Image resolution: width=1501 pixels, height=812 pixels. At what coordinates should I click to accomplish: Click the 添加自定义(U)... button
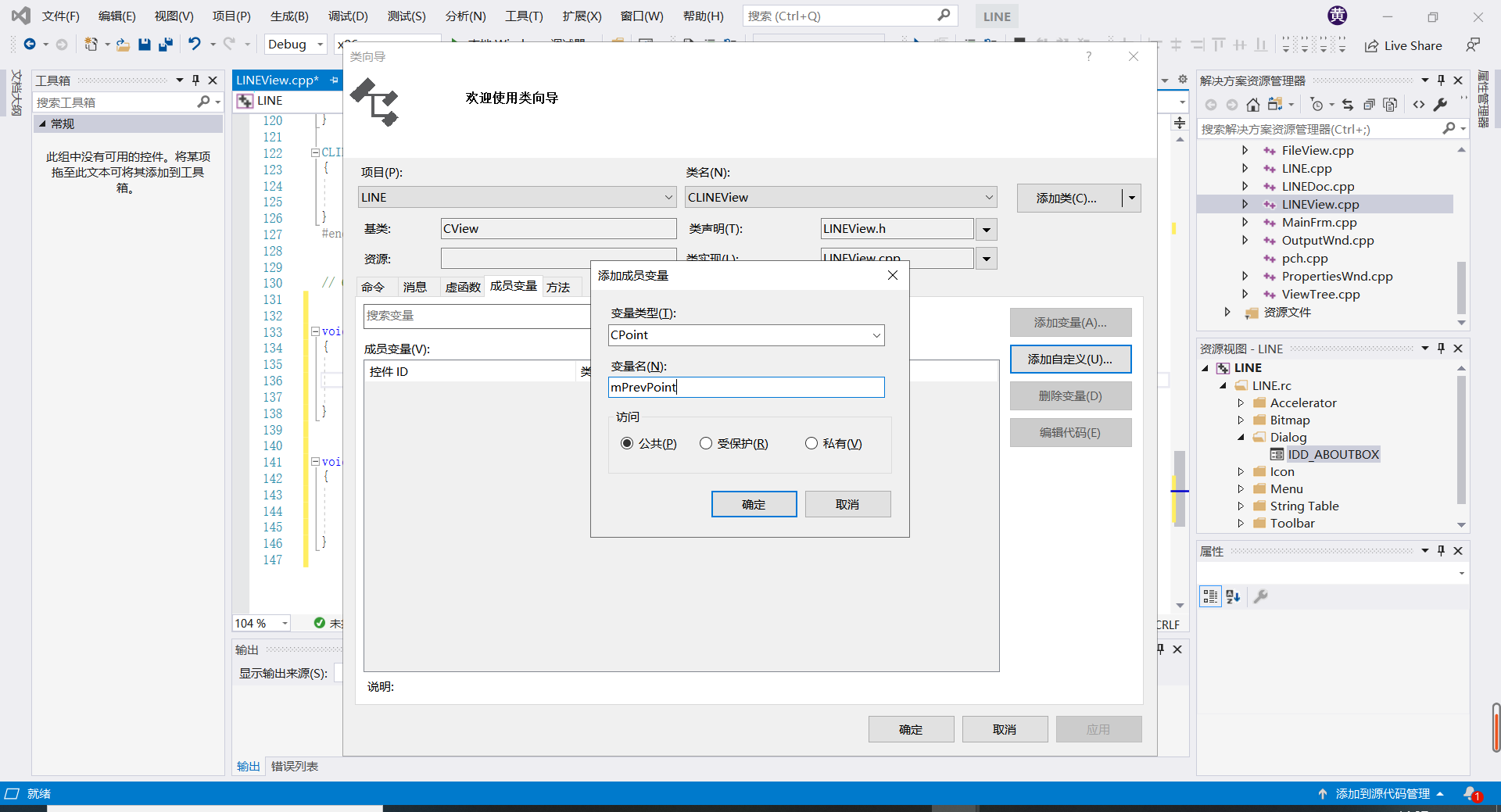1070,359
